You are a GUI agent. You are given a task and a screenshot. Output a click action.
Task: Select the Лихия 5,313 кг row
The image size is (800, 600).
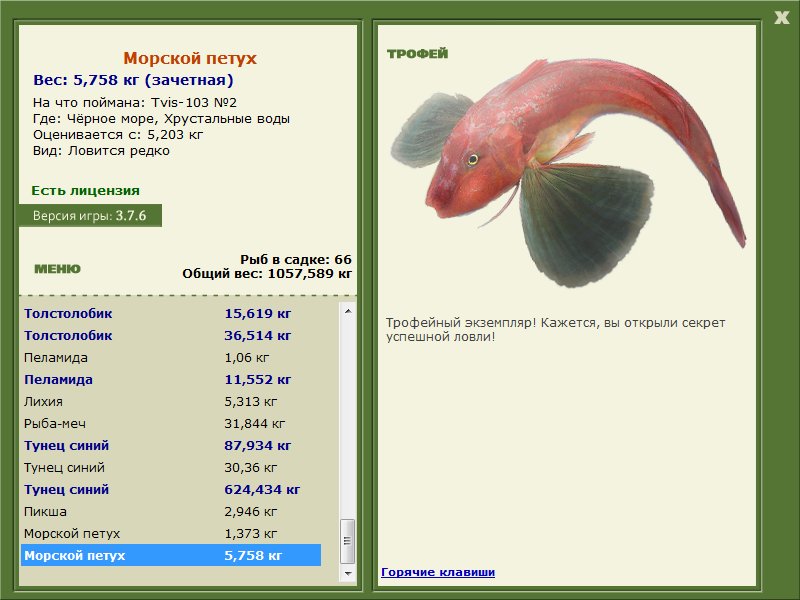[171, 401]
